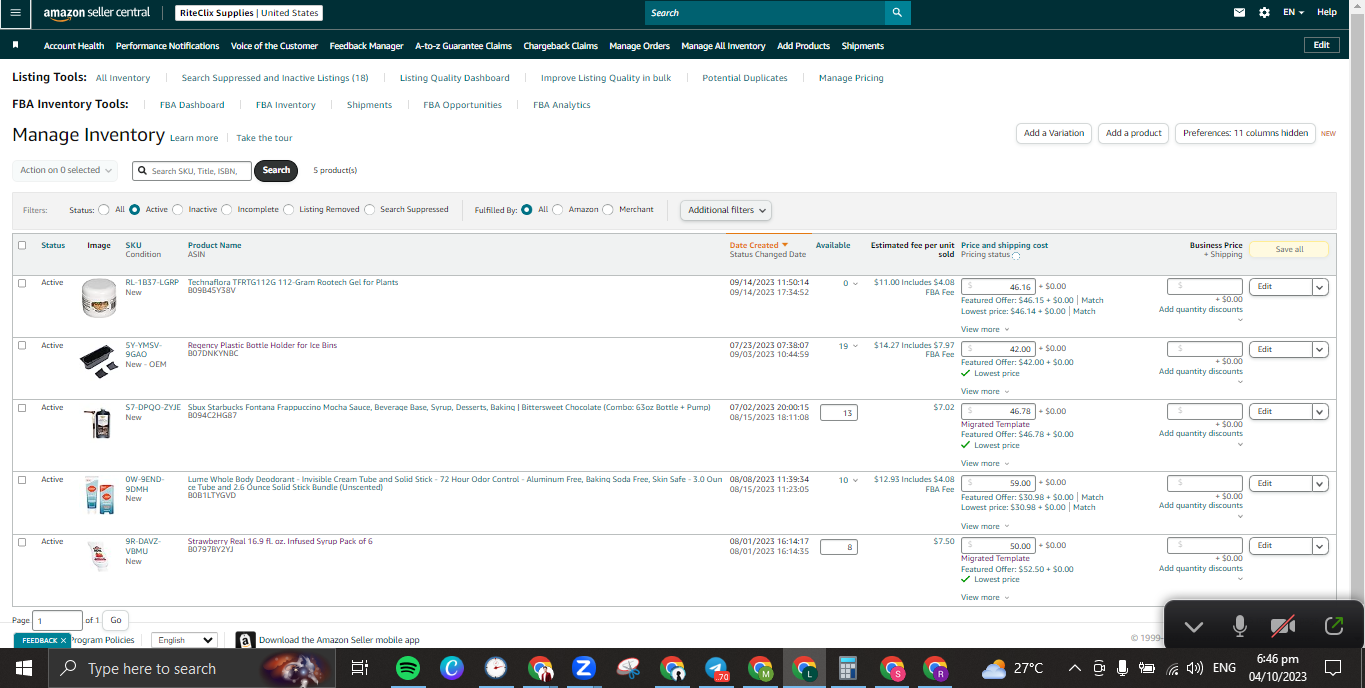
Task: Open the clock app on the taskbar
Action: pyautogui.click(x=496, y=668)
